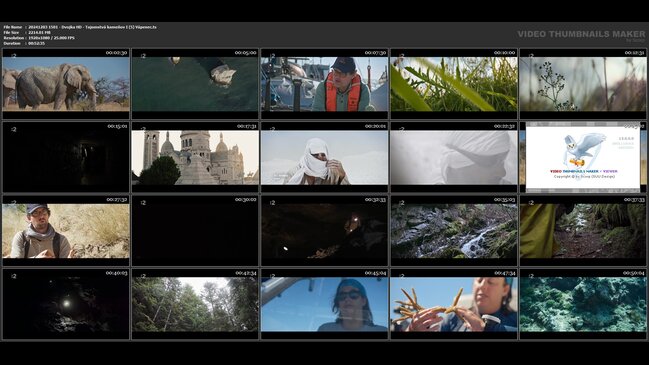Select the white-scarf wrapped face thumbnail at 00:20:01
The image size is (649, 365).
pyautogui.click(x=324, y=157)
